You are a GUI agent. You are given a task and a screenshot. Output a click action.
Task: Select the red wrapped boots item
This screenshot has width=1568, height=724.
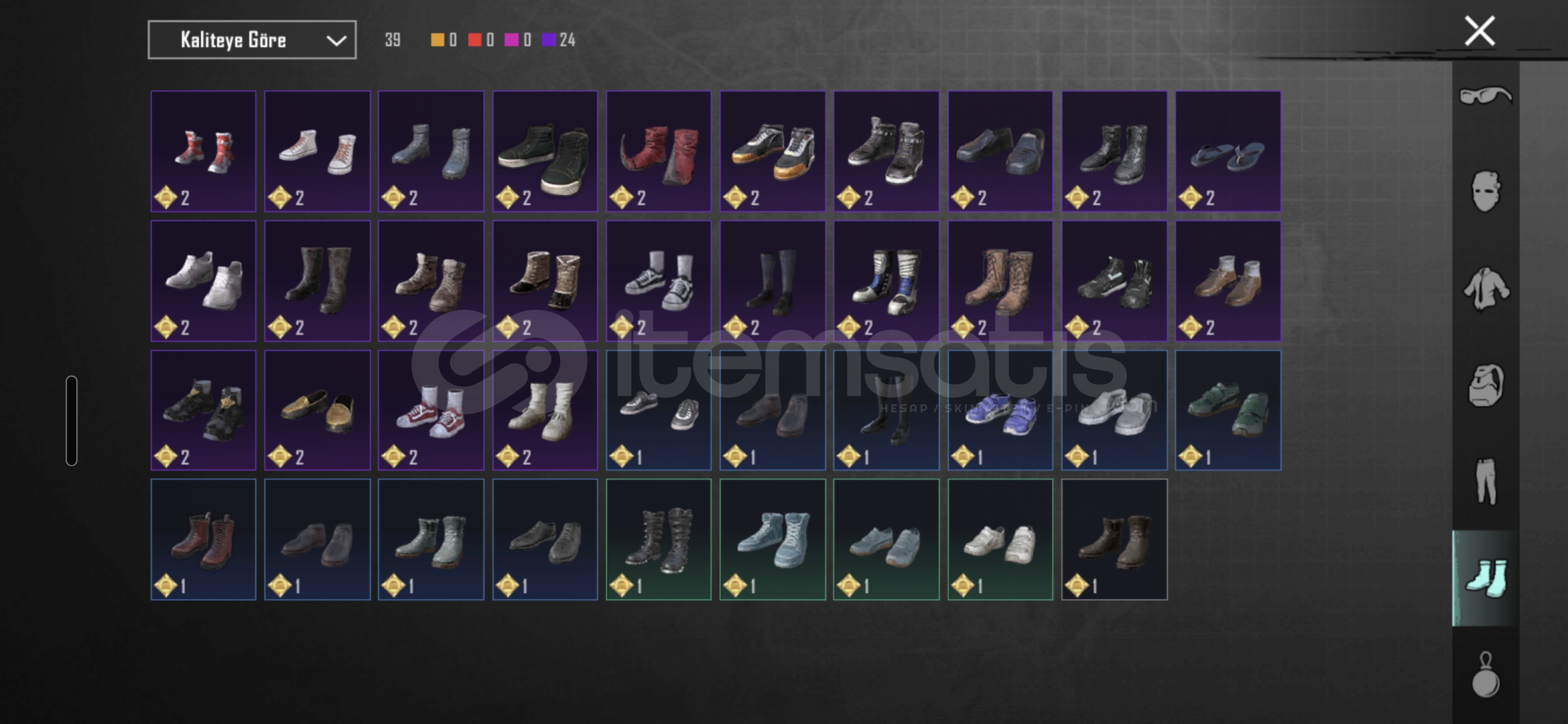(659, 152)
